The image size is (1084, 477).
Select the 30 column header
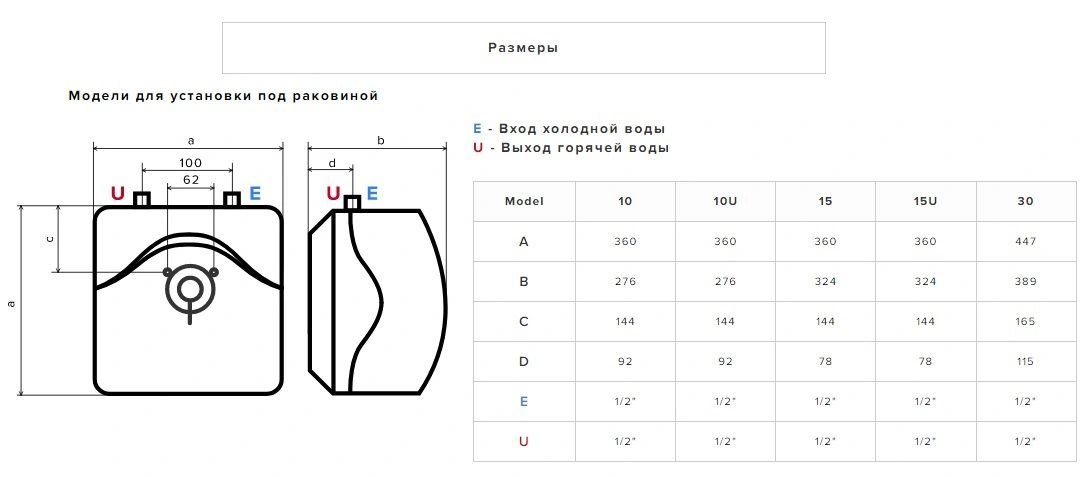click(x=1025, y=201)
